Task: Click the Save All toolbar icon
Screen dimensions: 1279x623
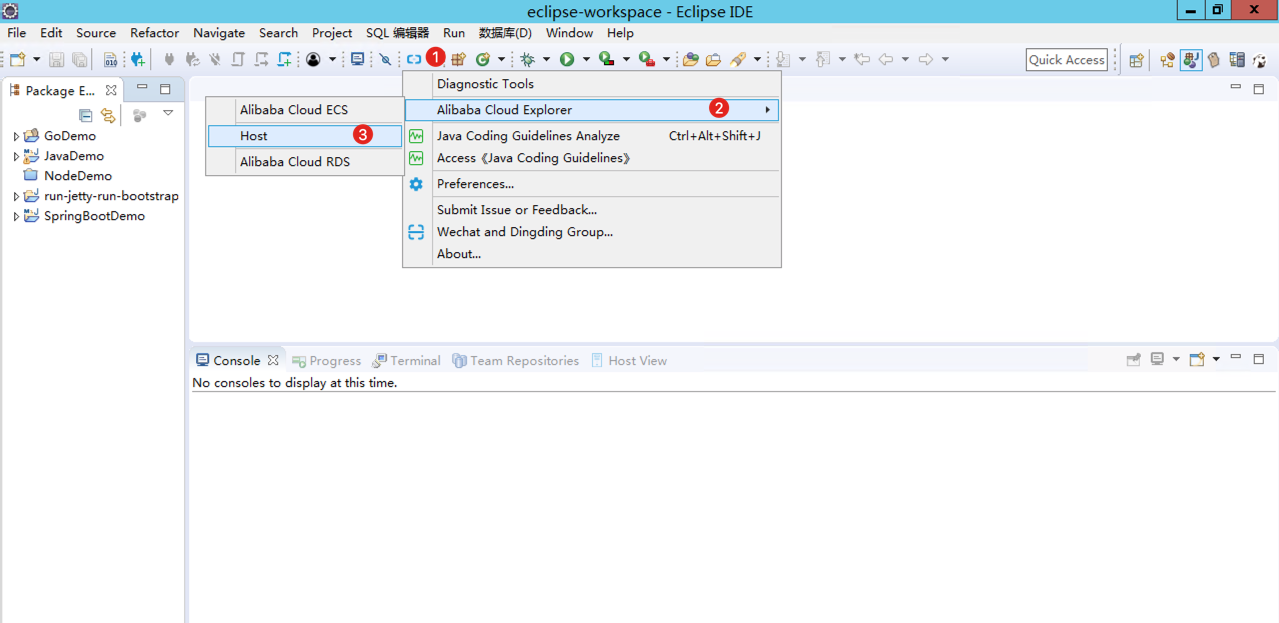Action: tap(79, 60)
